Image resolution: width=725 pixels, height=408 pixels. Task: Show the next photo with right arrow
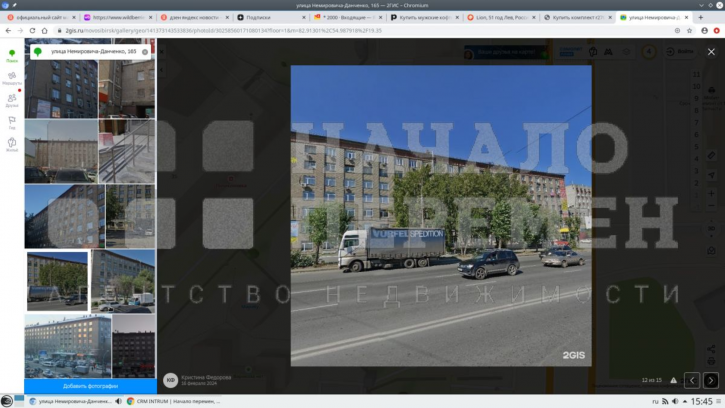711,380
